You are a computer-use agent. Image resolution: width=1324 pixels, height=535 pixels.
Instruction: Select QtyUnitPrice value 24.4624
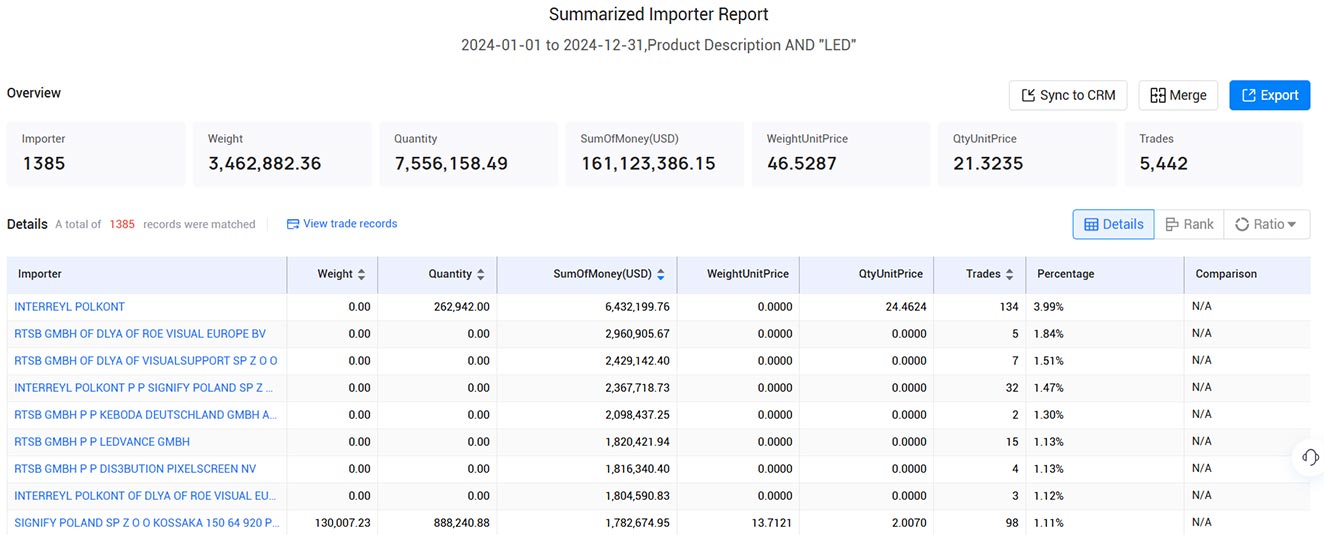906,307
